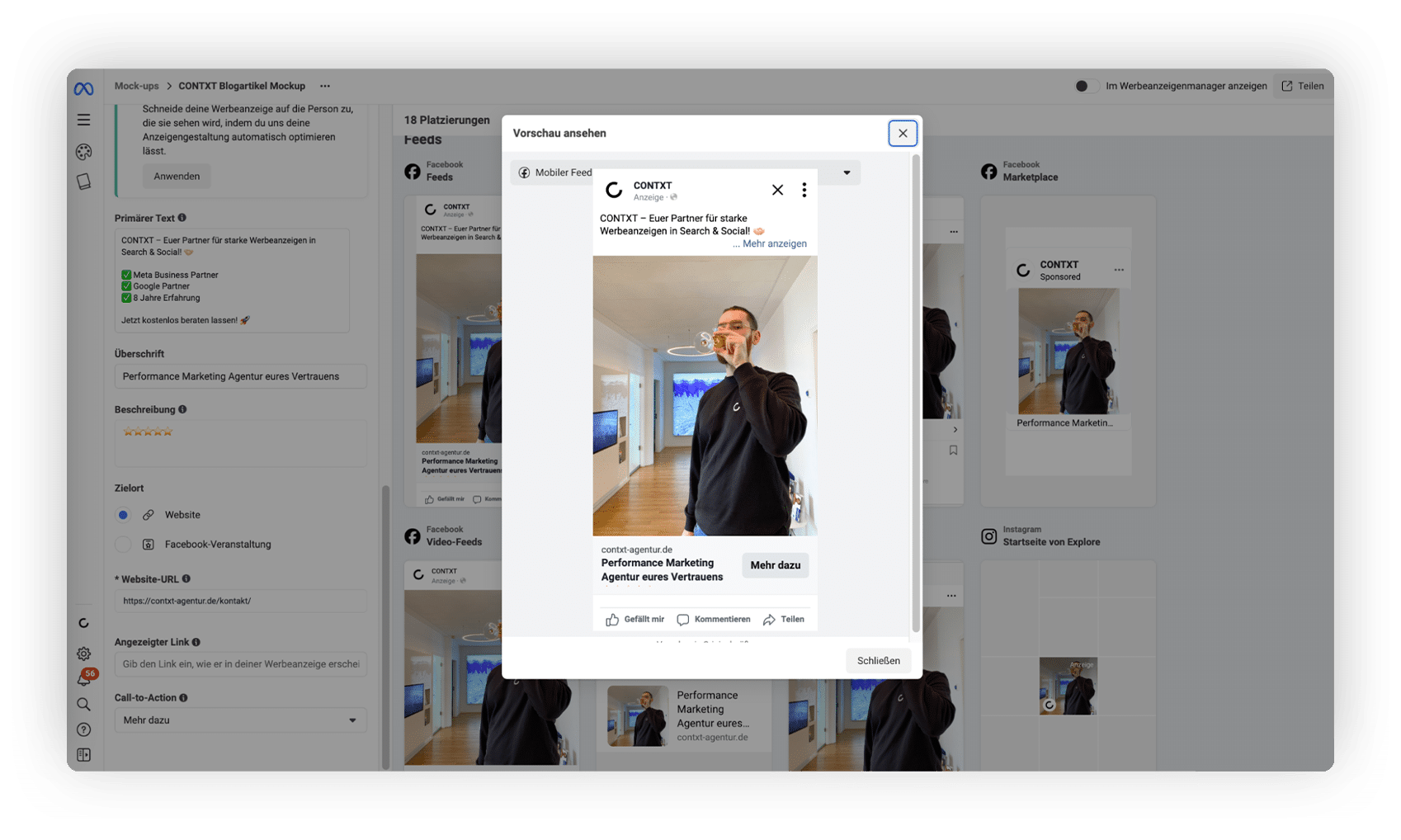Click the ad image in preview
Image resolution: width=1401 pixels, height=840 pixels.
coord(705,396)
